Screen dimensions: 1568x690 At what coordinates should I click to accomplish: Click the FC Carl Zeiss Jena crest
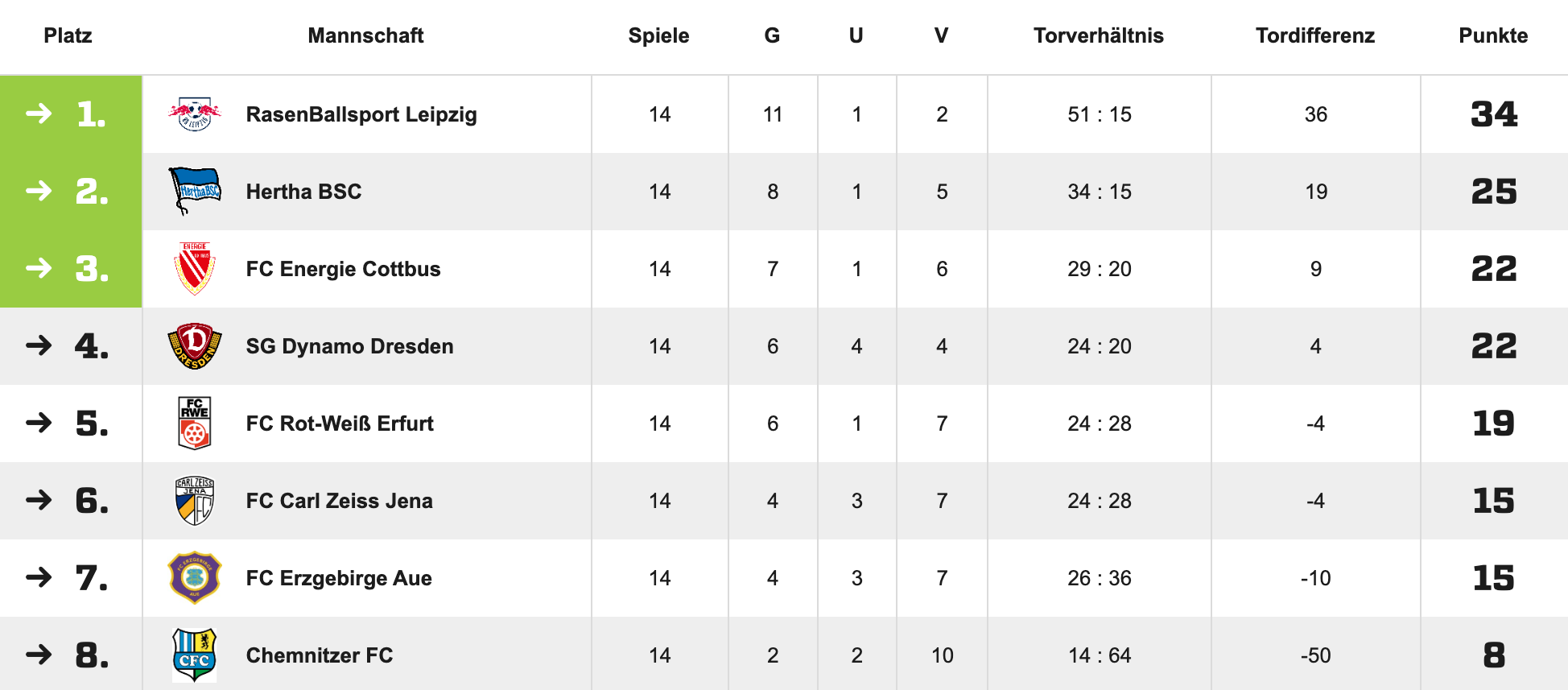[x=195, y=500]
